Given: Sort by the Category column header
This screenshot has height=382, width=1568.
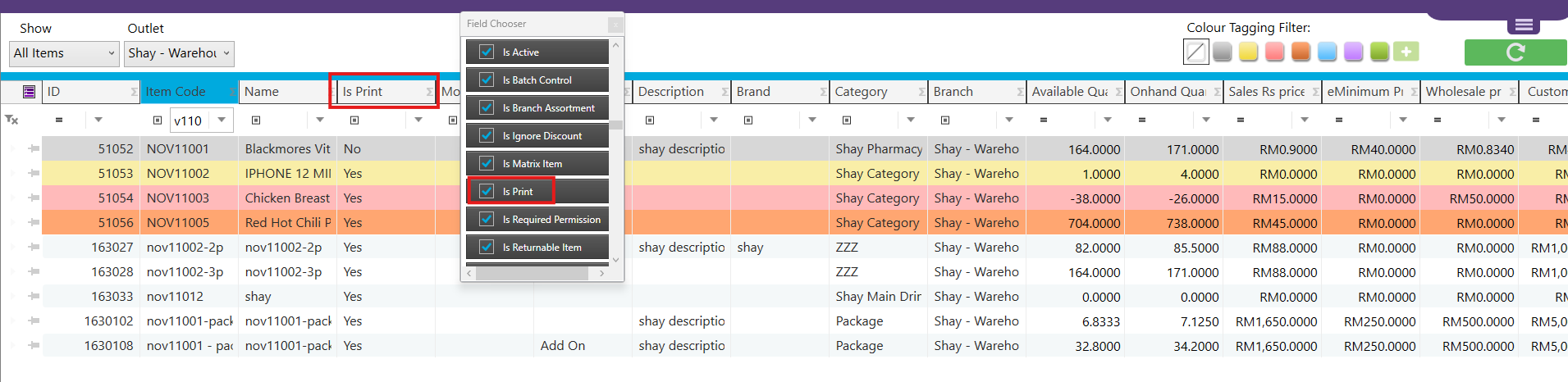Looking at the screenshot, I should [872, 92].
